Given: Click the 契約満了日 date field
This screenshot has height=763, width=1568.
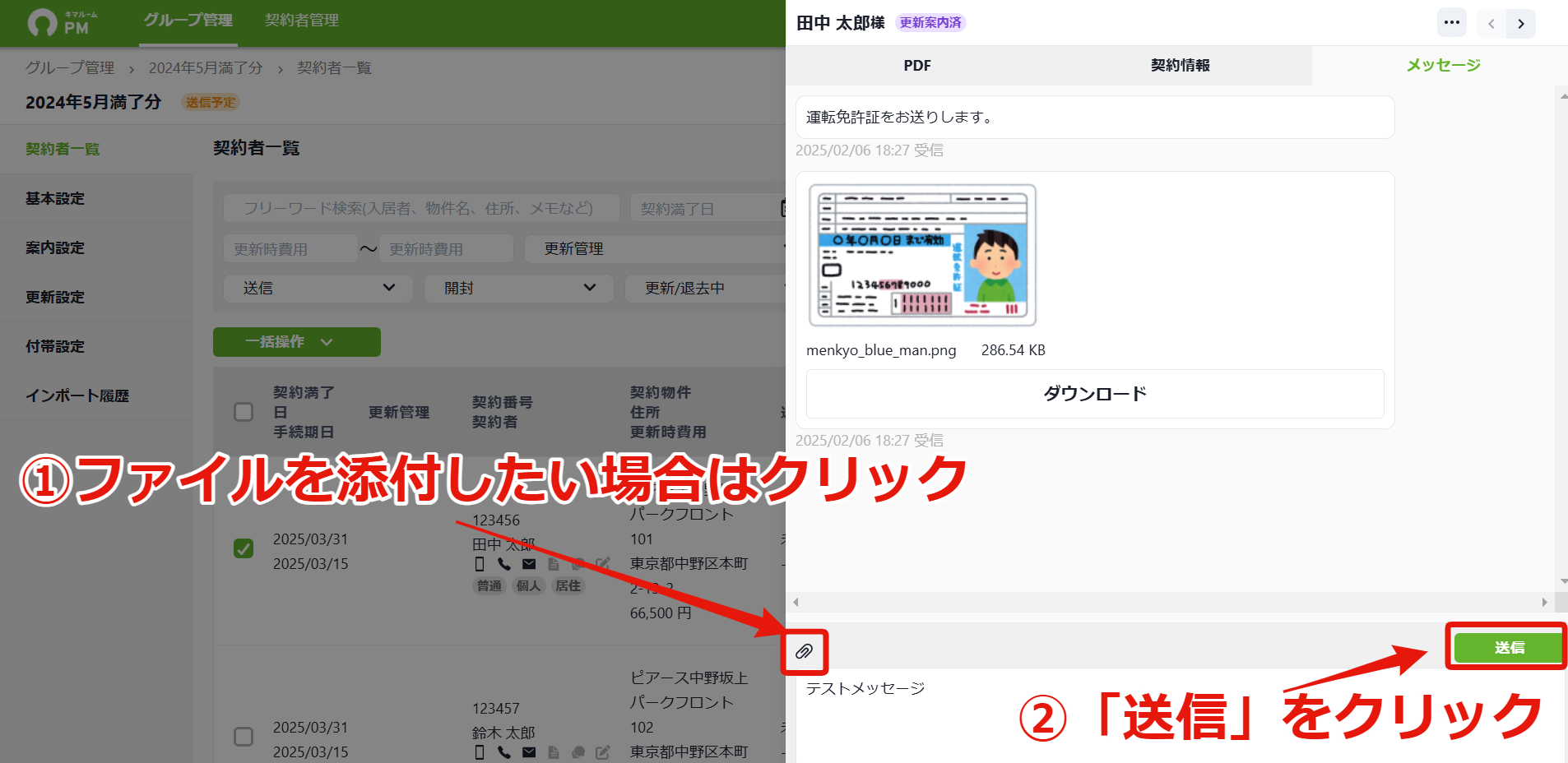Looking at the screenshot, I should 708,209.
